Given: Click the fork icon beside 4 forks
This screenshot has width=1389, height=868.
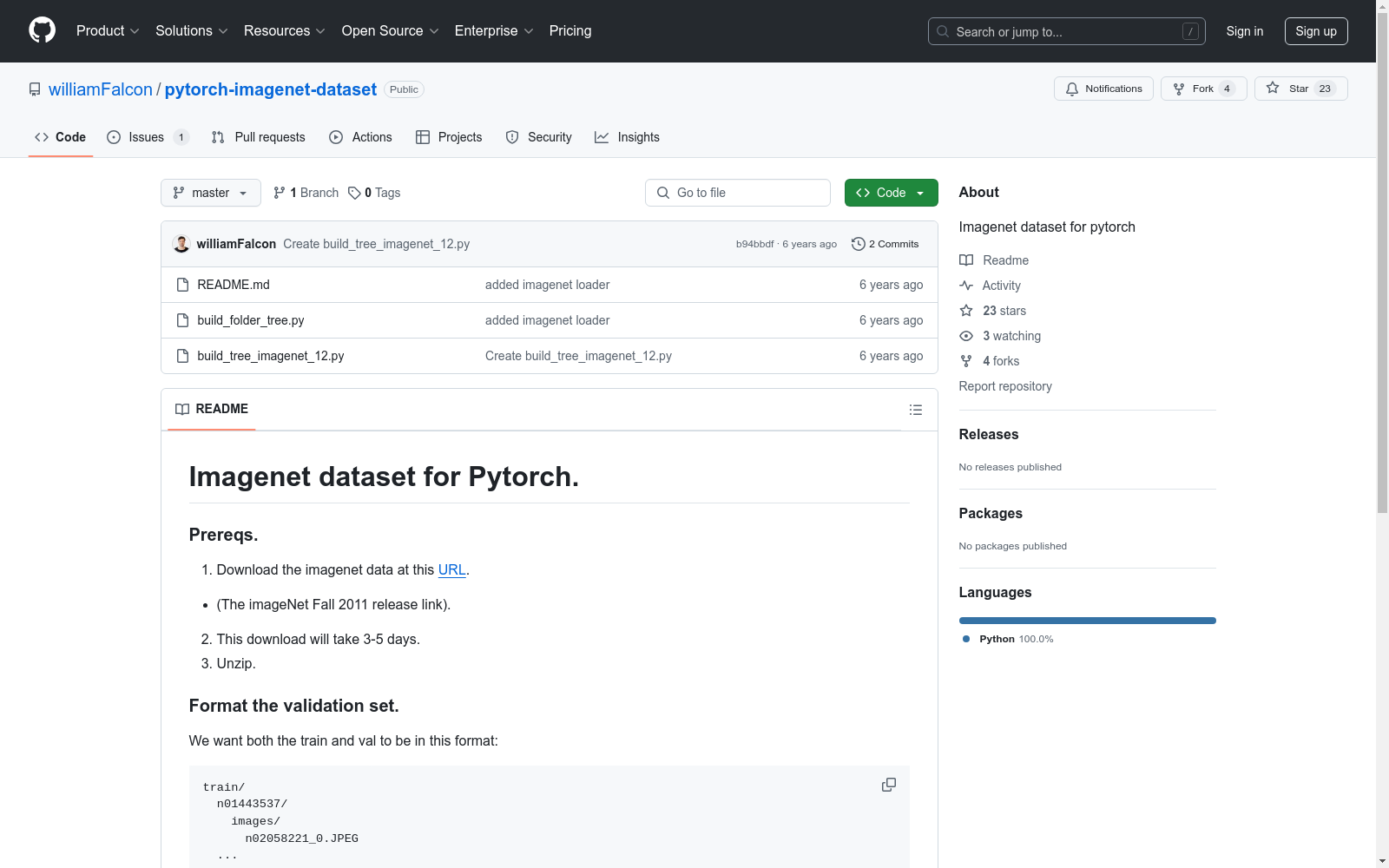Looking at the screenshot, I should coord(966,361).
